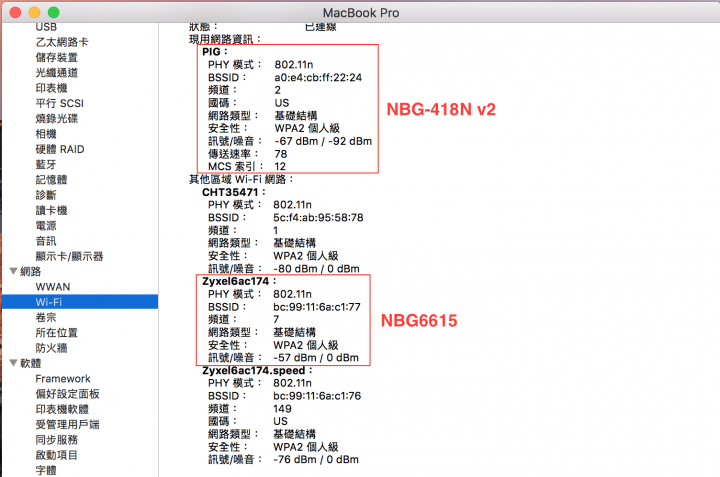Screen dimensions: 720x477
Task: Select 燒錄光碟 in the sidebar
Action: pos(57,118)
